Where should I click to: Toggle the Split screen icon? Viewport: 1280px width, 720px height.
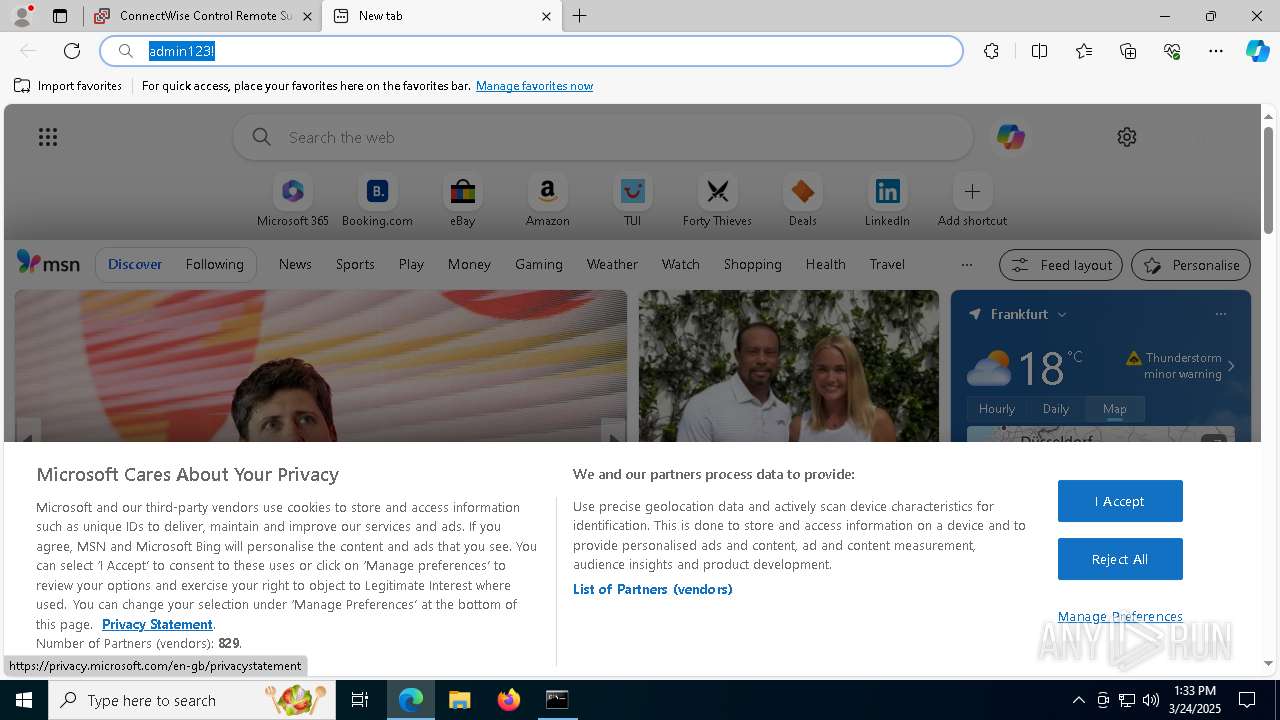click(1039, 51)
